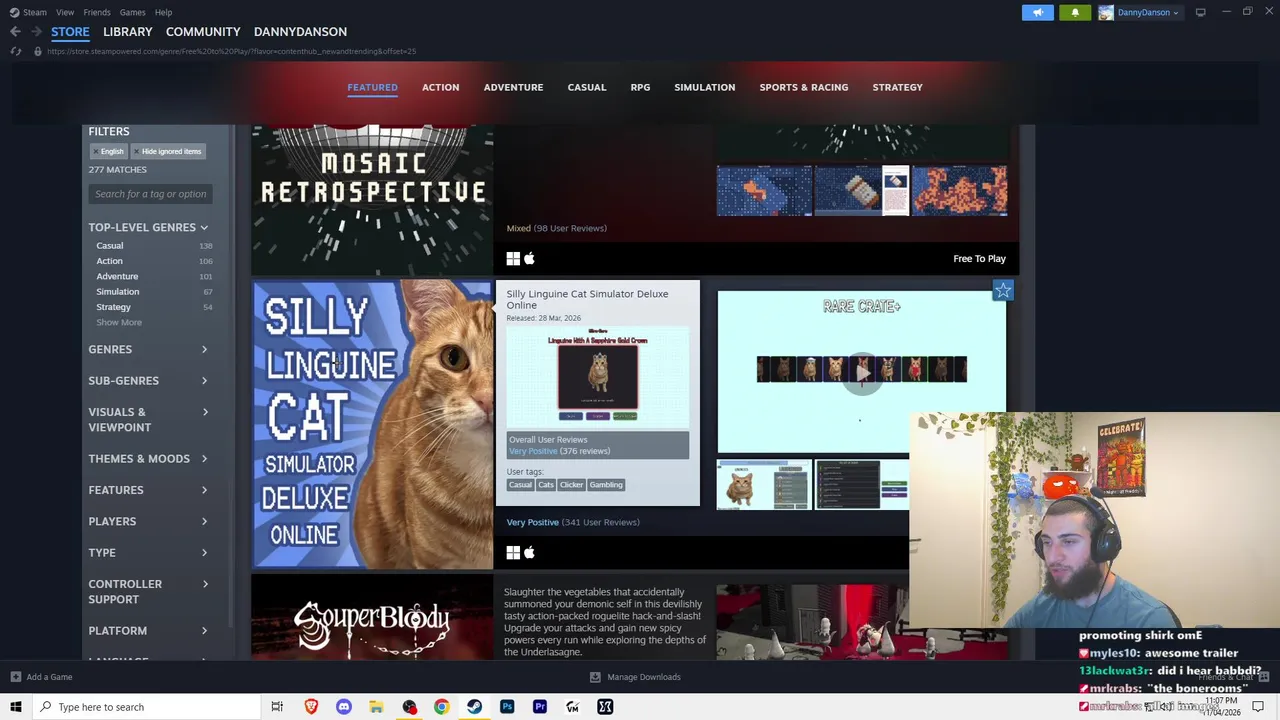Select the ADVENTURE genre tab
Image resolution: width=1280 pixels, height=720 pixels.
(x=513, y=87)
